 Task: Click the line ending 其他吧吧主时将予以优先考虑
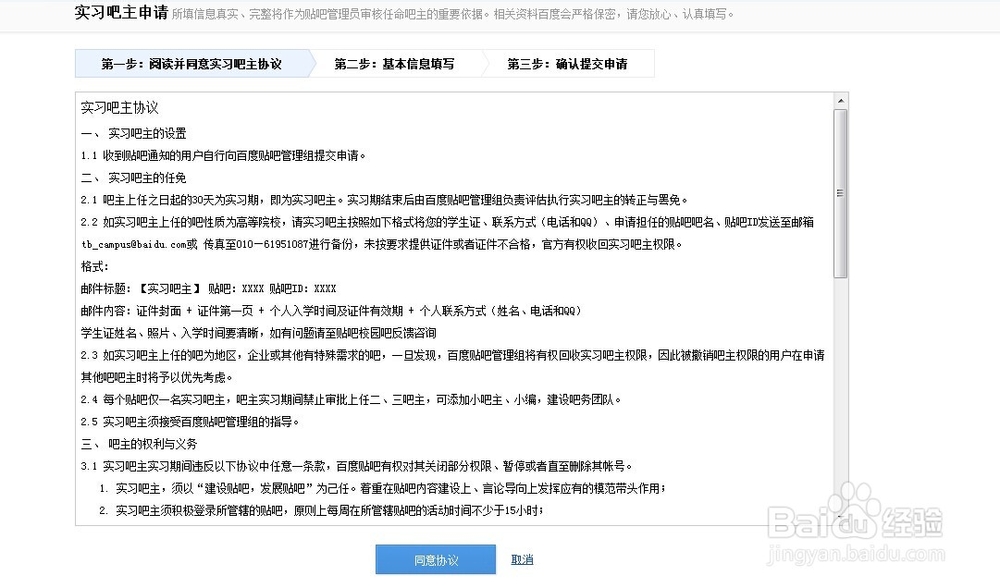pyautogui.click(x=157, y=378)
